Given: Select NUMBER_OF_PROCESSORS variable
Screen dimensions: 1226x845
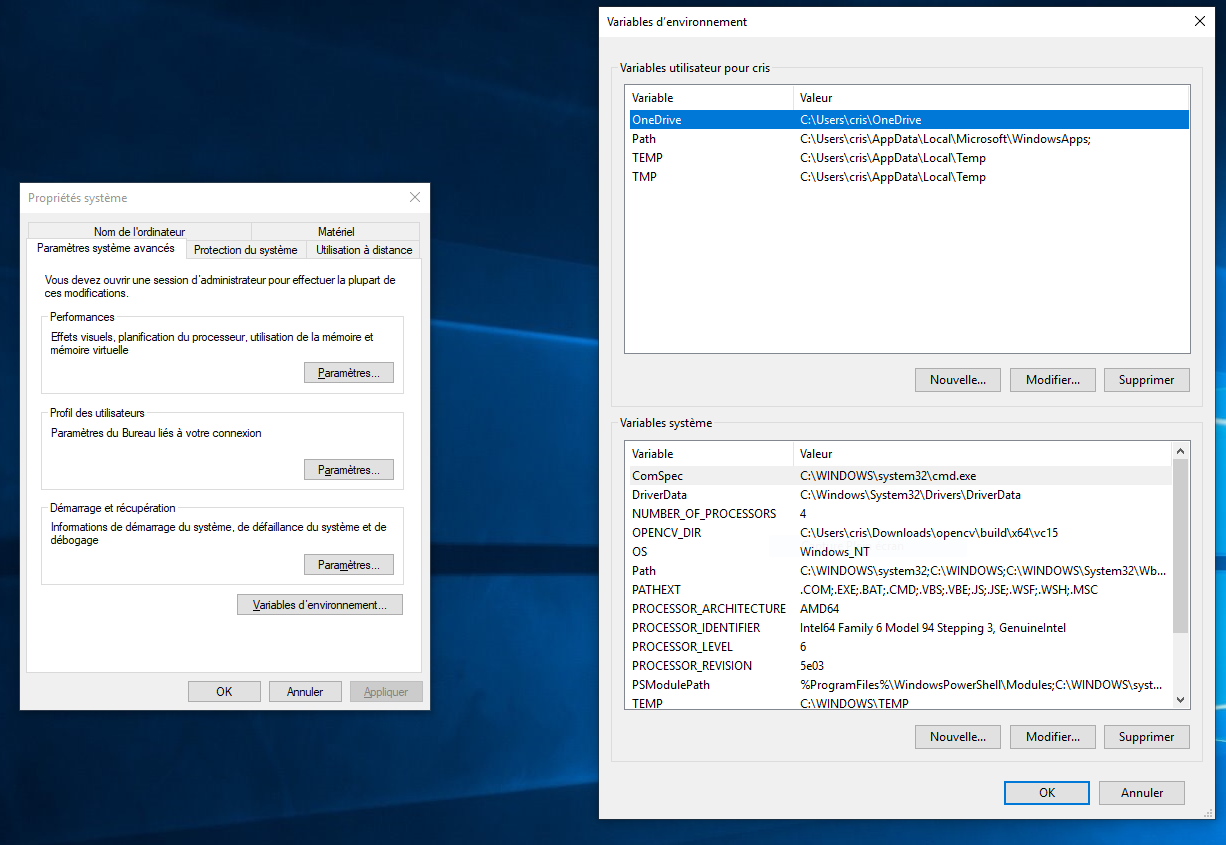Looking at the screenshot, I should point(900,514).
